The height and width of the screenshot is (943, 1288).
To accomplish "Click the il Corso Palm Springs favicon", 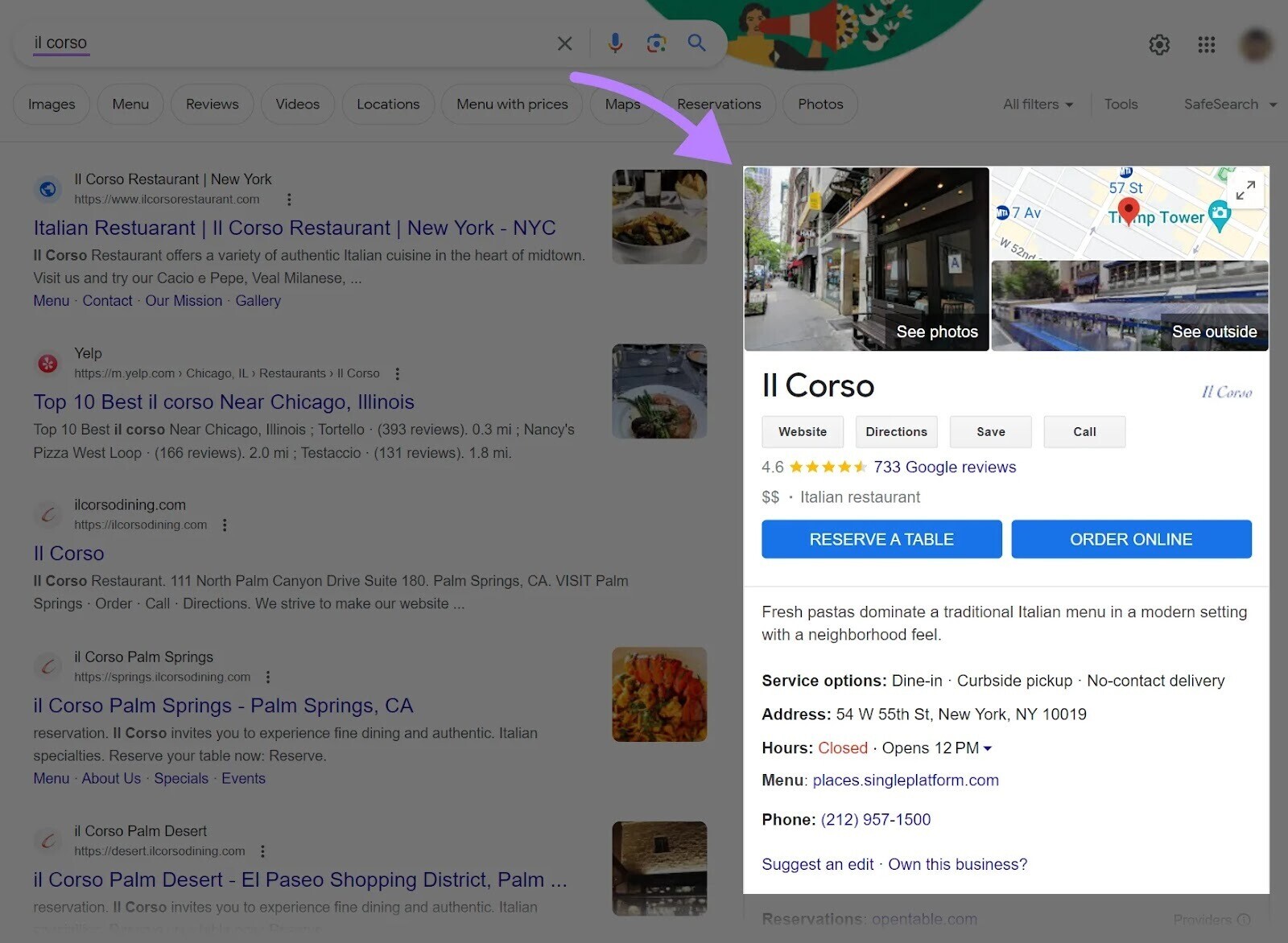I will (48, 667).
